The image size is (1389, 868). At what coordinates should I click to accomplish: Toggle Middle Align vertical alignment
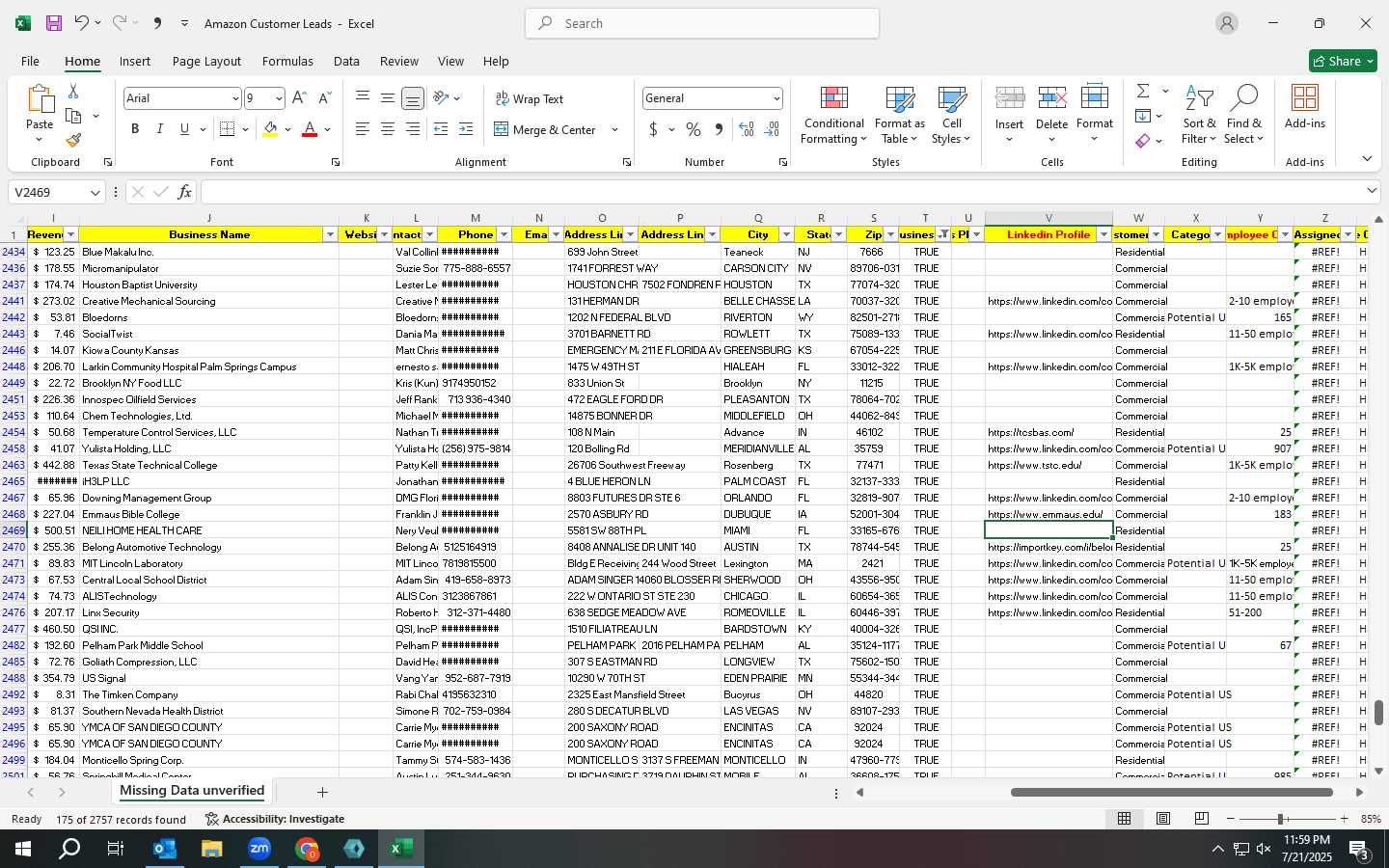click(x=388, y=98)
